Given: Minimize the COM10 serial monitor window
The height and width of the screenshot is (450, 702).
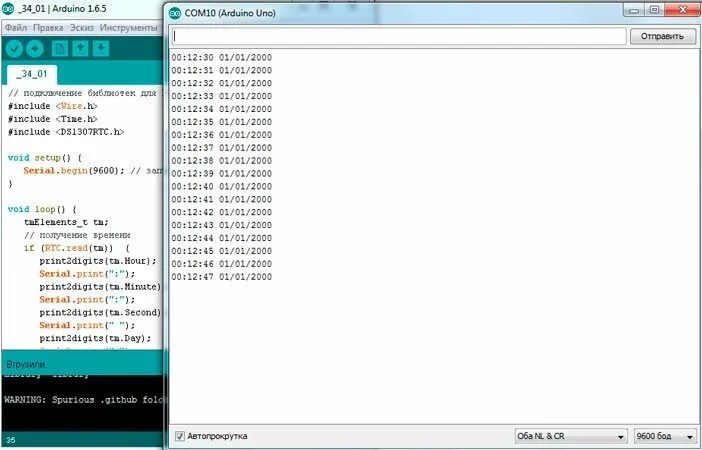Looking at the screenshot, I should tap(634, 11).
